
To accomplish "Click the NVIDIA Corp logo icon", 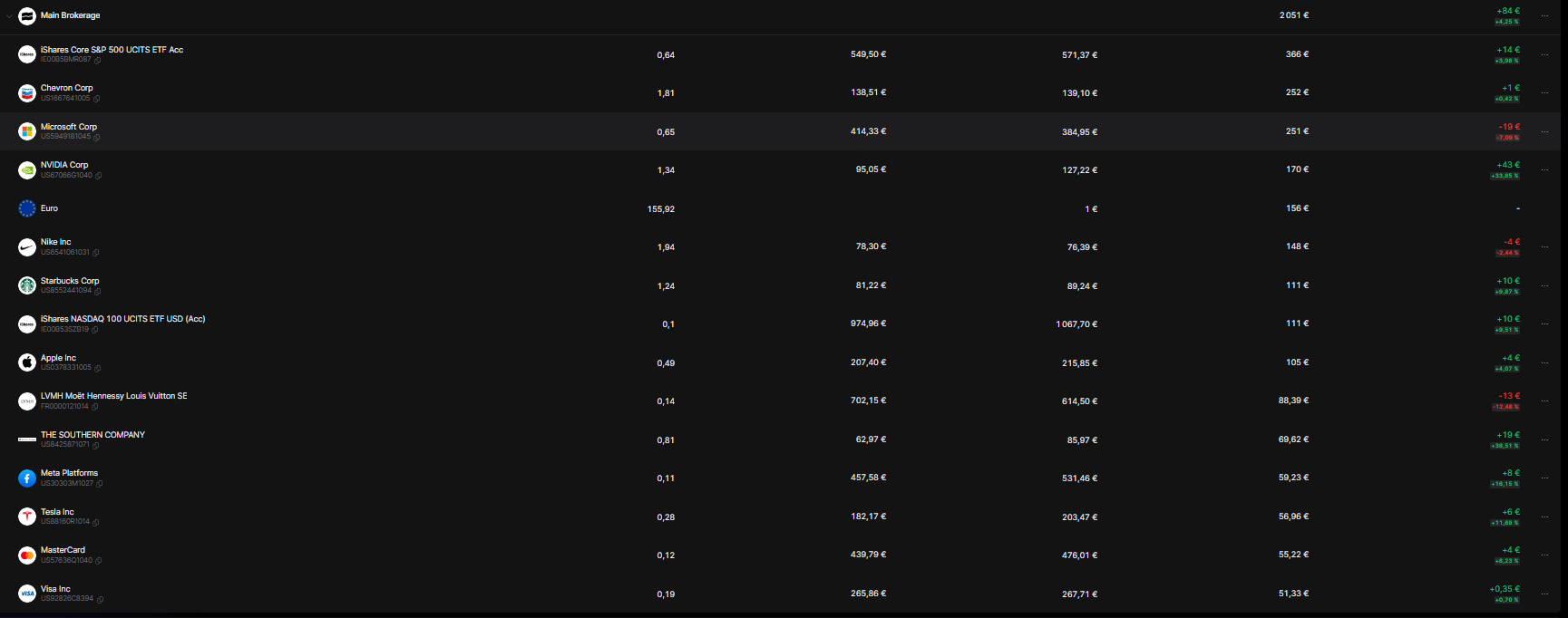I will coord(27,169).
